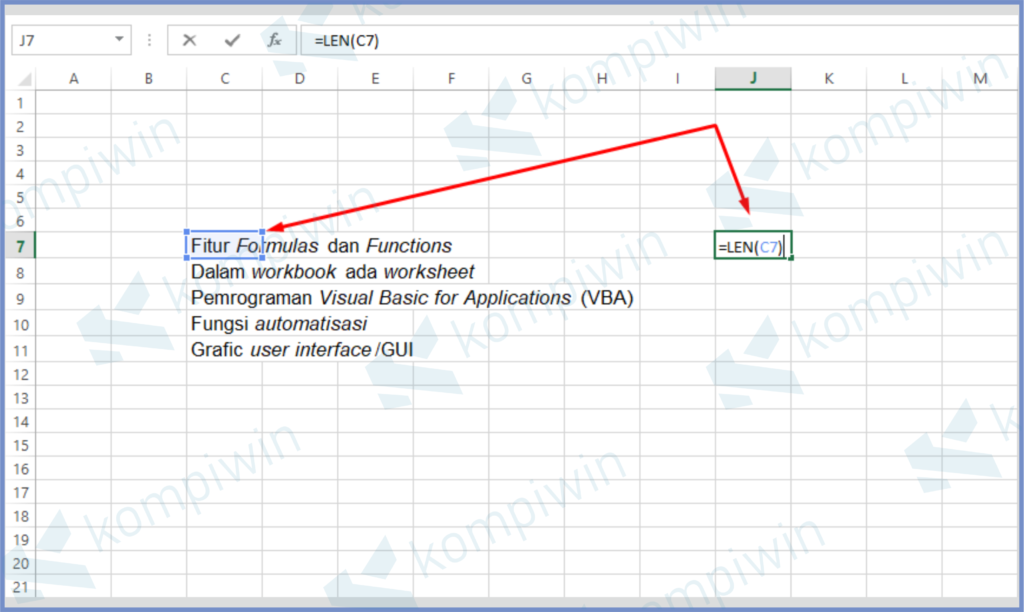Screen dimensions: 1024x612
Task: Click the Select All corner triangle
Action: (24, 79)
